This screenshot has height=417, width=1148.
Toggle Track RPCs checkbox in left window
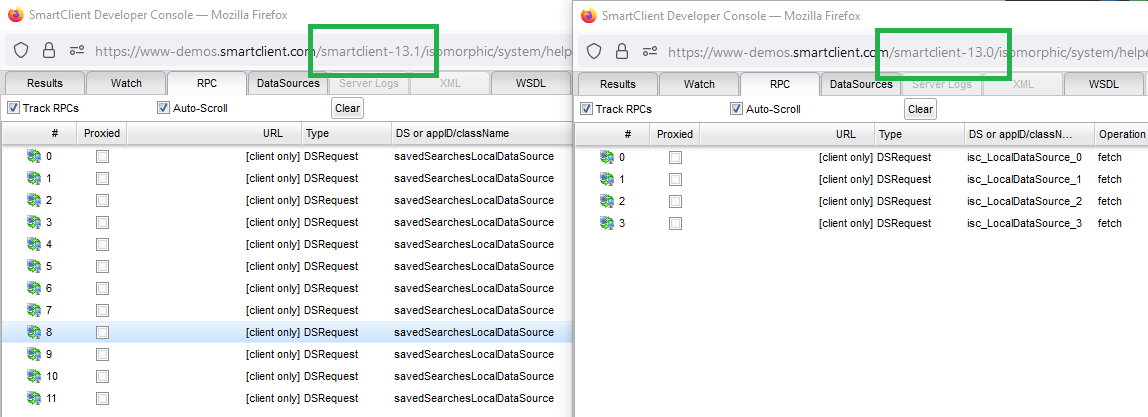(x=13, y=108)
